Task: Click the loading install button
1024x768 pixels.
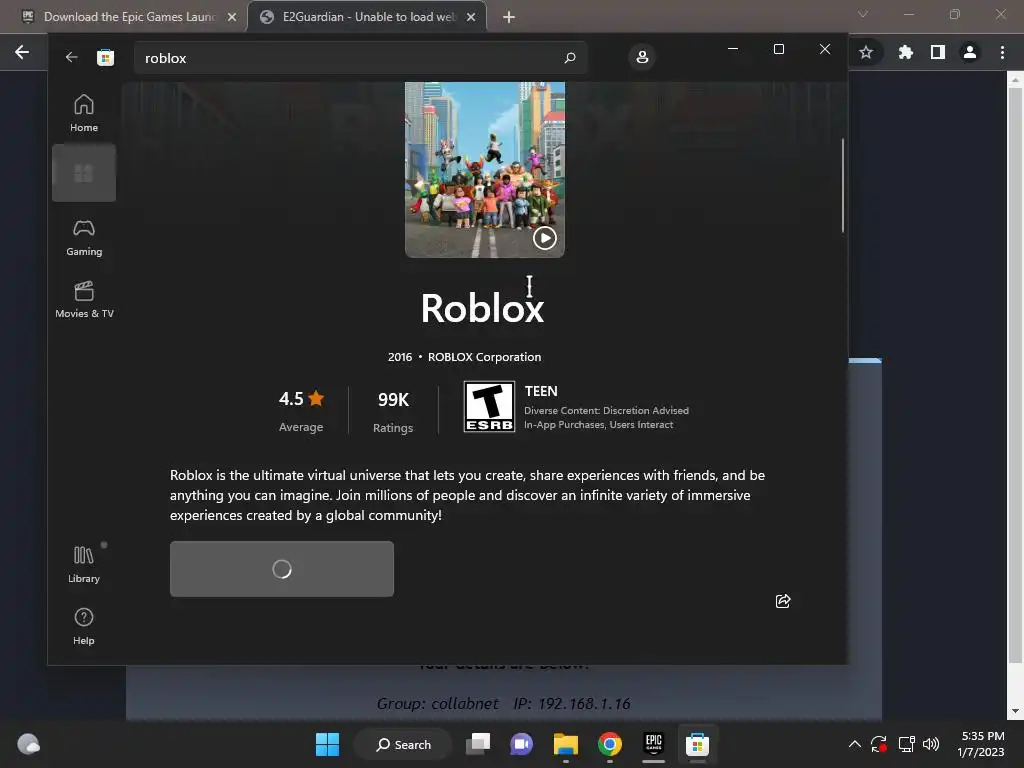Action: 281,569
